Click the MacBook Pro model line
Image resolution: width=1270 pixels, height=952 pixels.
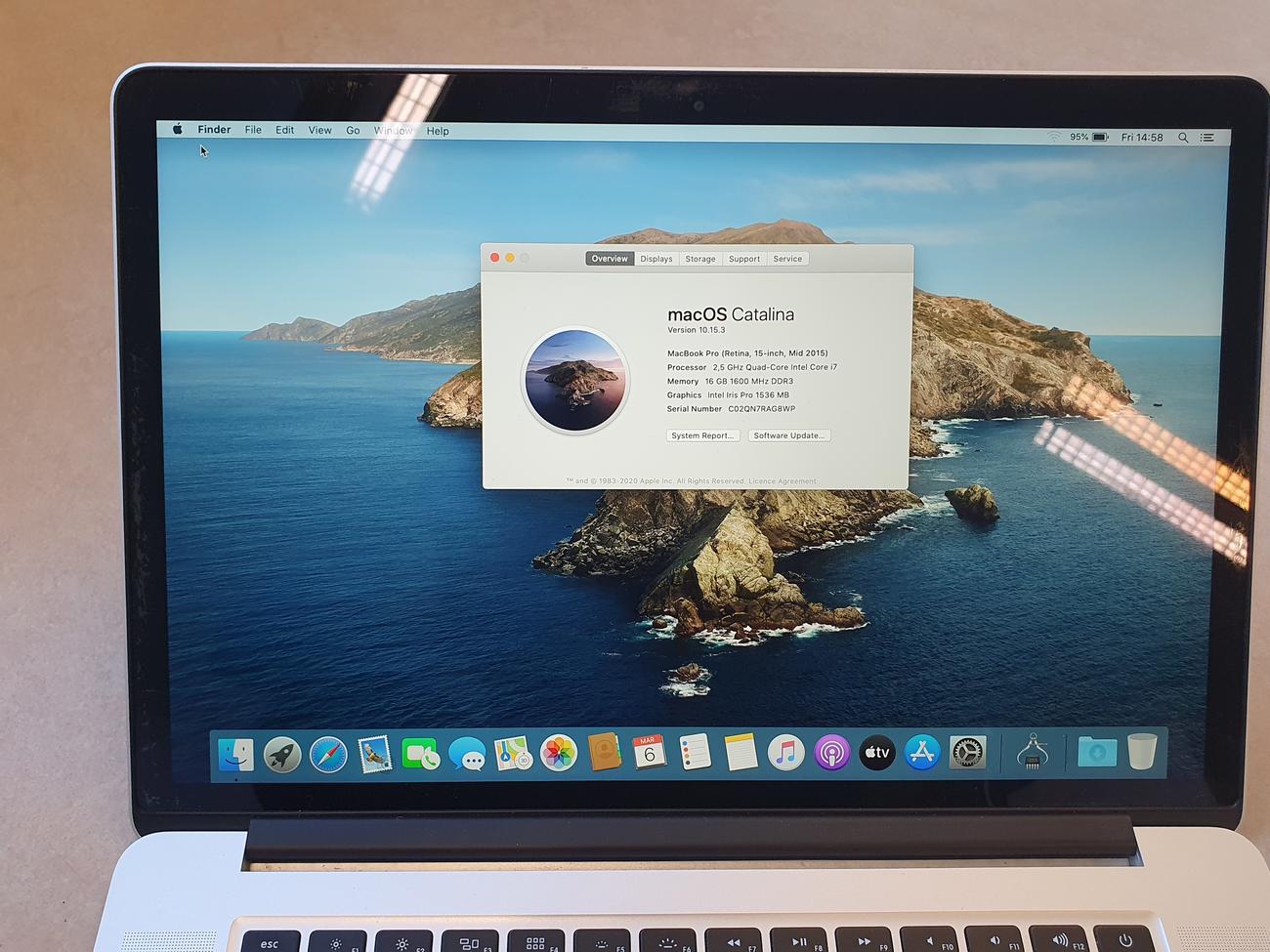[747, 353]
